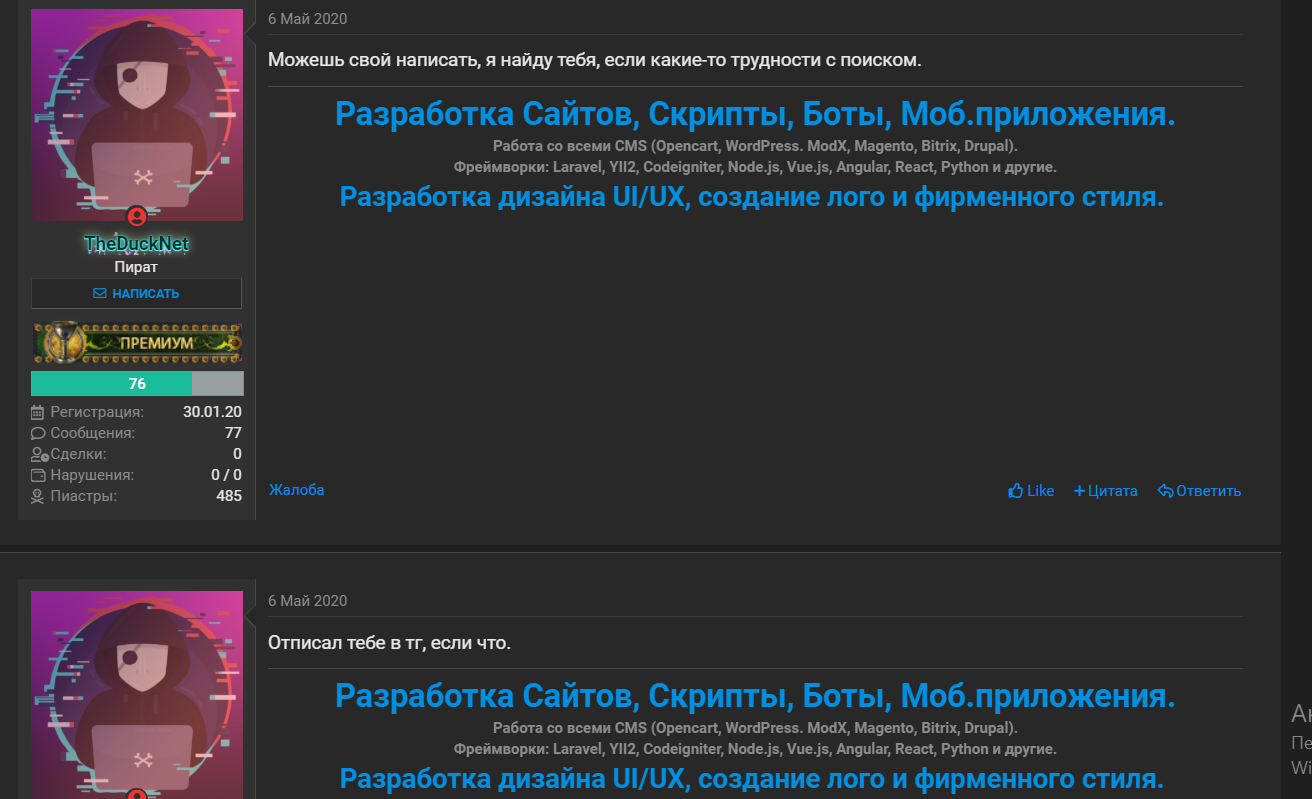
Task: Click the violations icon next to Нарушения
Action: pos(38,475)
